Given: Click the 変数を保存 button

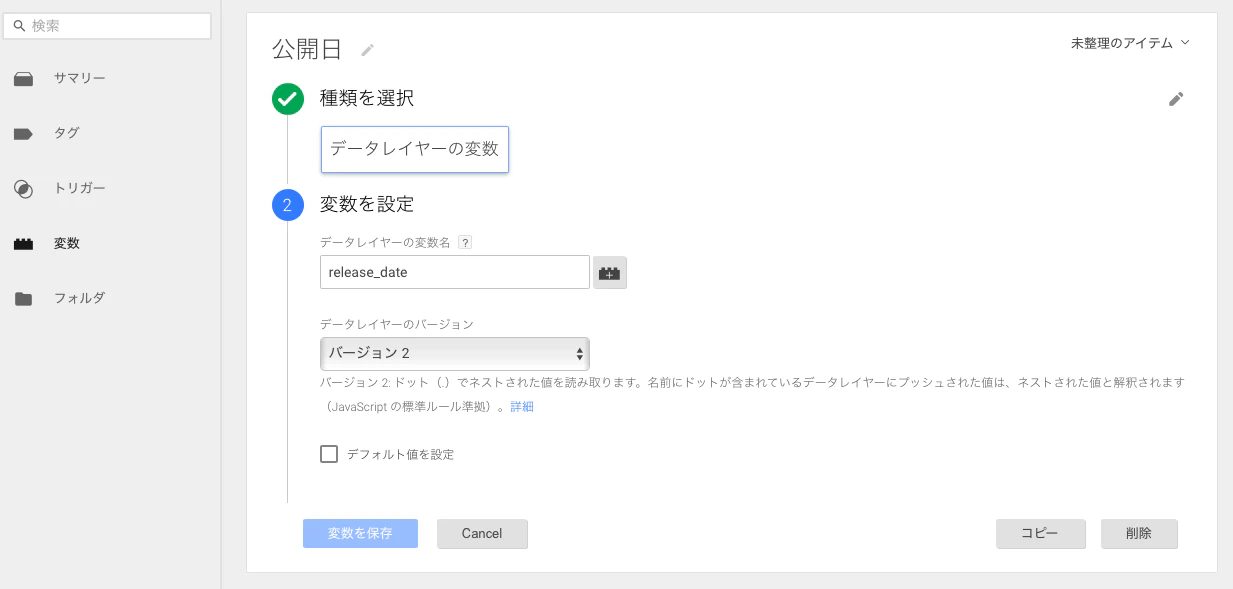Looking at the screenshot, I should click(360, 534).
